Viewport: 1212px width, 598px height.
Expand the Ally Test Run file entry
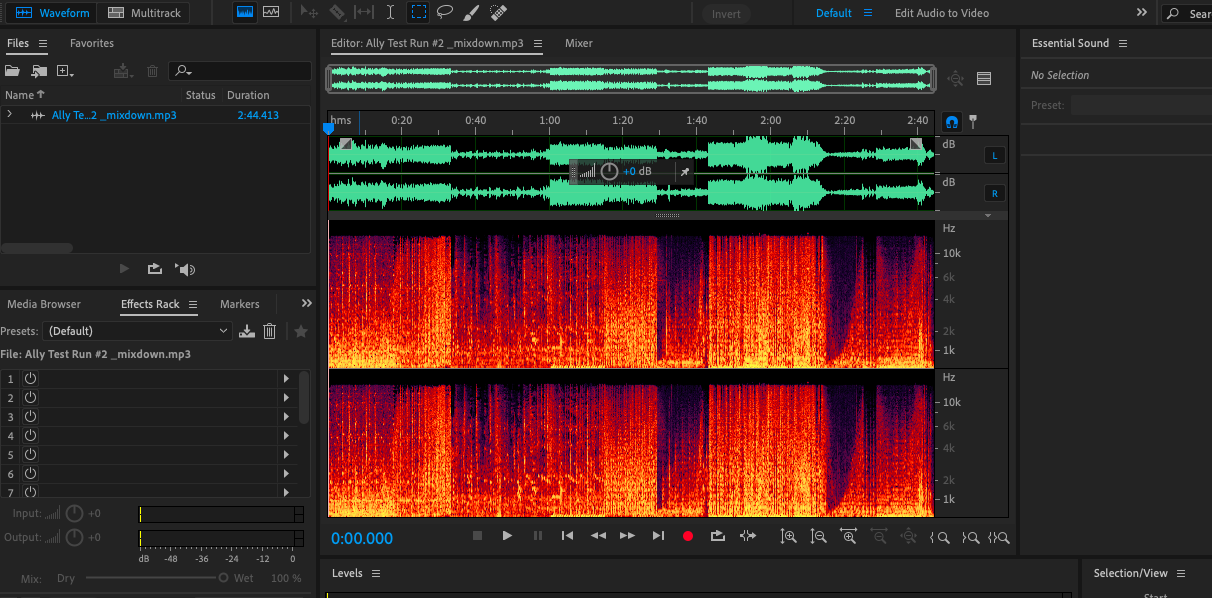[x=10, y=115]
